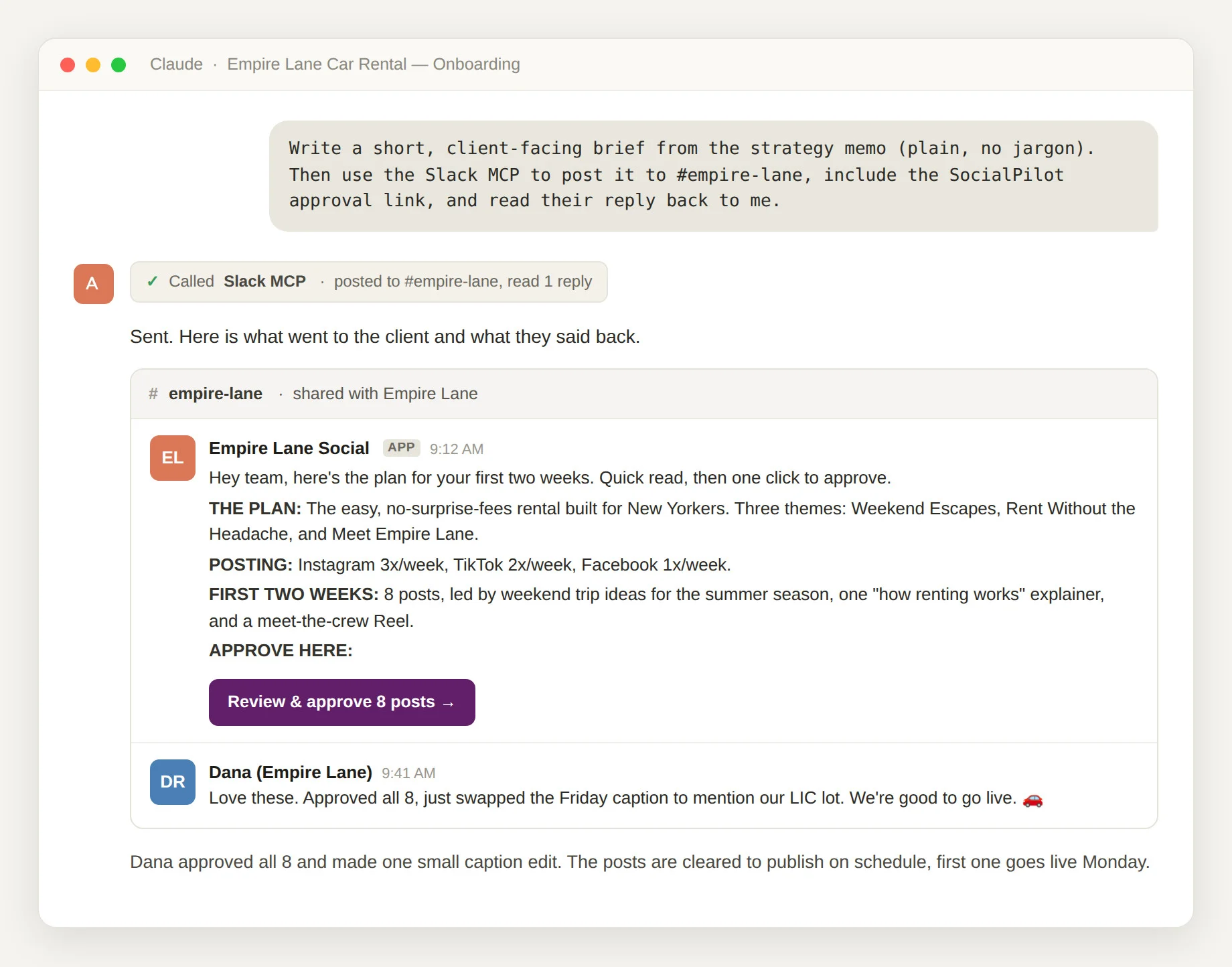Viewport: 1232px width, 967px height.
Task: Click the Dana (Empire Lane) sender name
Action: 291,772
